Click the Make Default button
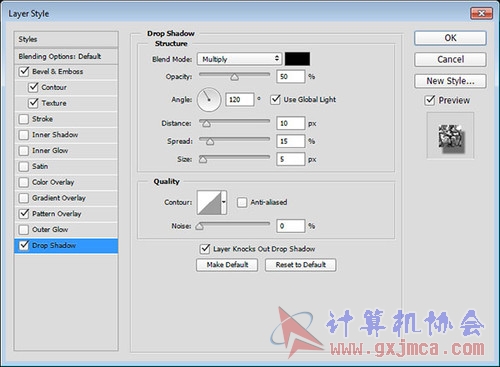The height and width of the screenshot is (367, 500). [227, 265]
